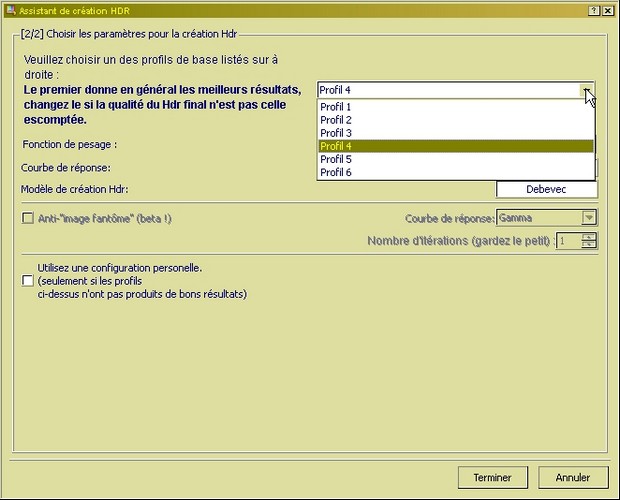The image size is (620, 500).
Task: Increase the number of iterations
Action: [x=589, y=237]
